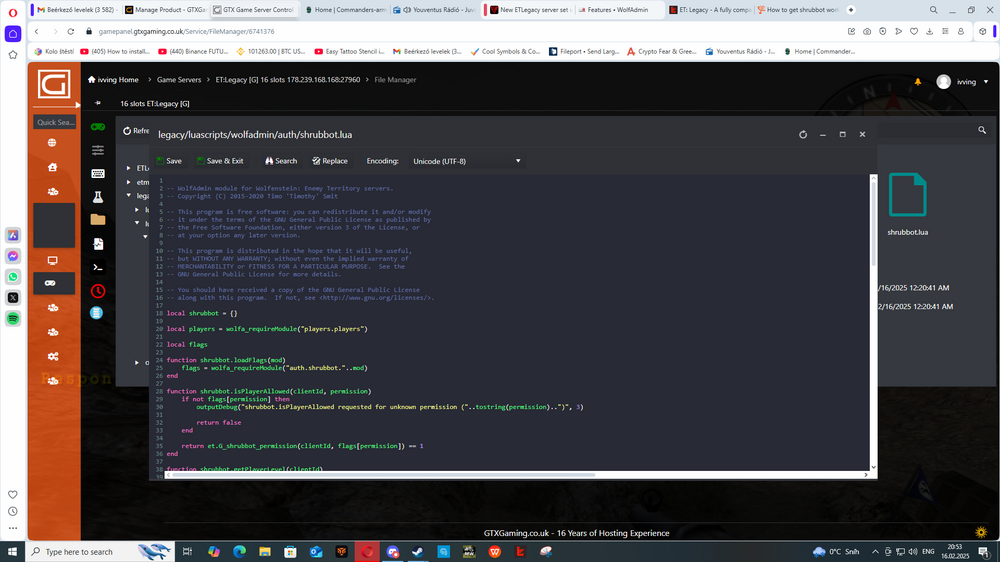Click the Windows Start button
This screenshot has height=562, width=1000.
[12, 551]
